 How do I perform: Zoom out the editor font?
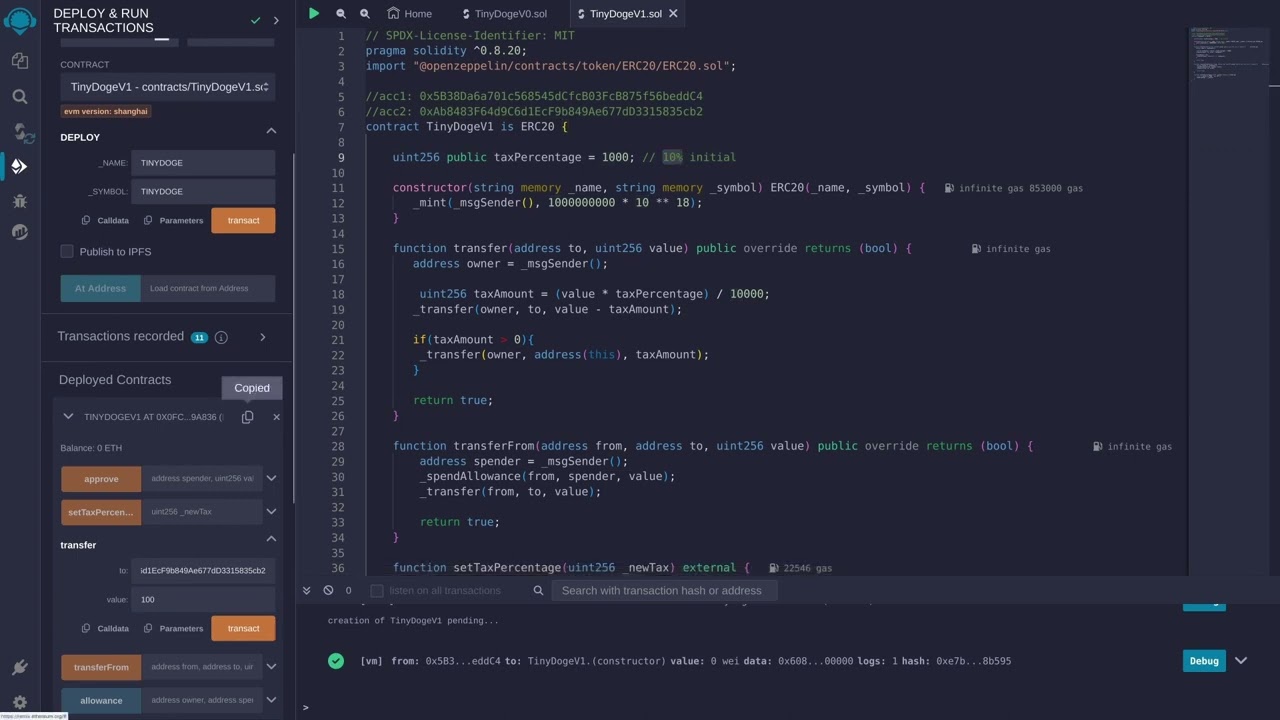[x=341, y=14]
